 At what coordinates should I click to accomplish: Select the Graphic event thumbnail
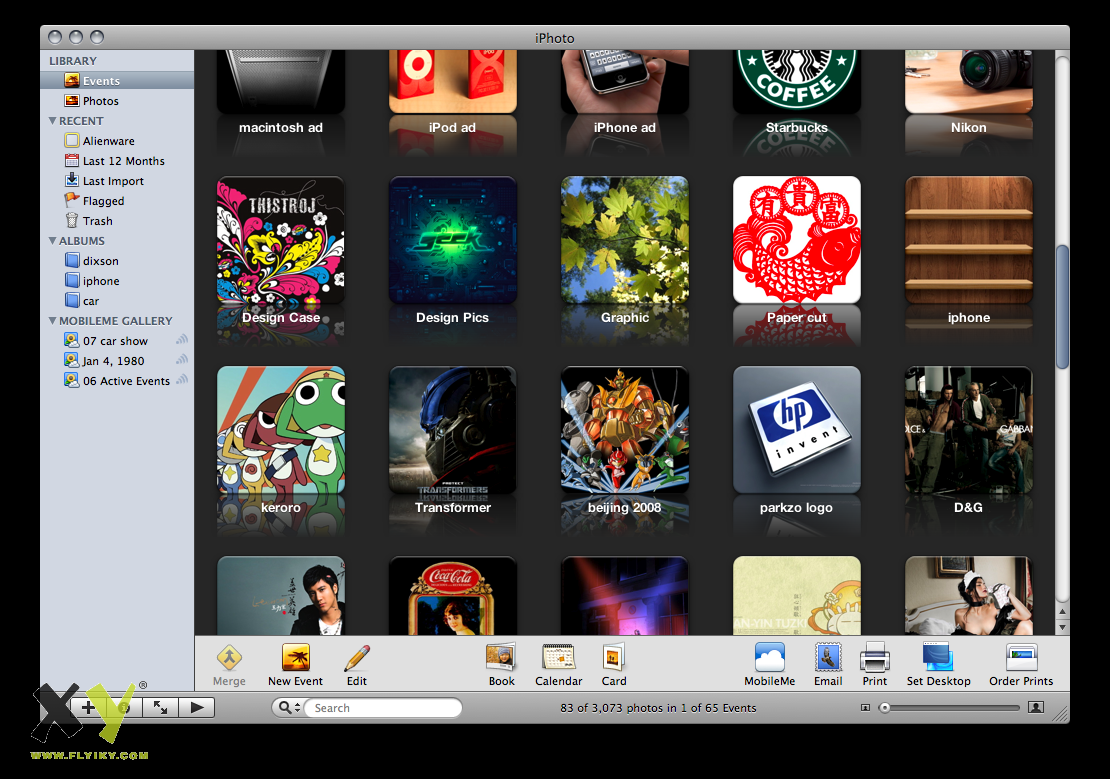tap(624, 240)
